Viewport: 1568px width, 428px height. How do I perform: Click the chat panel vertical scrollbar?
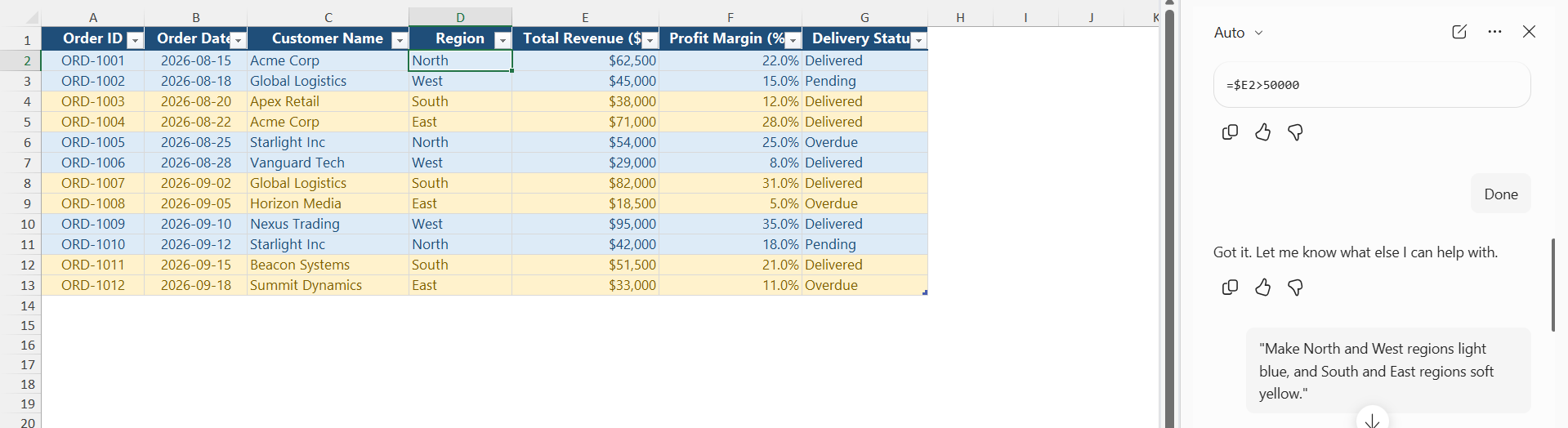1552,284
